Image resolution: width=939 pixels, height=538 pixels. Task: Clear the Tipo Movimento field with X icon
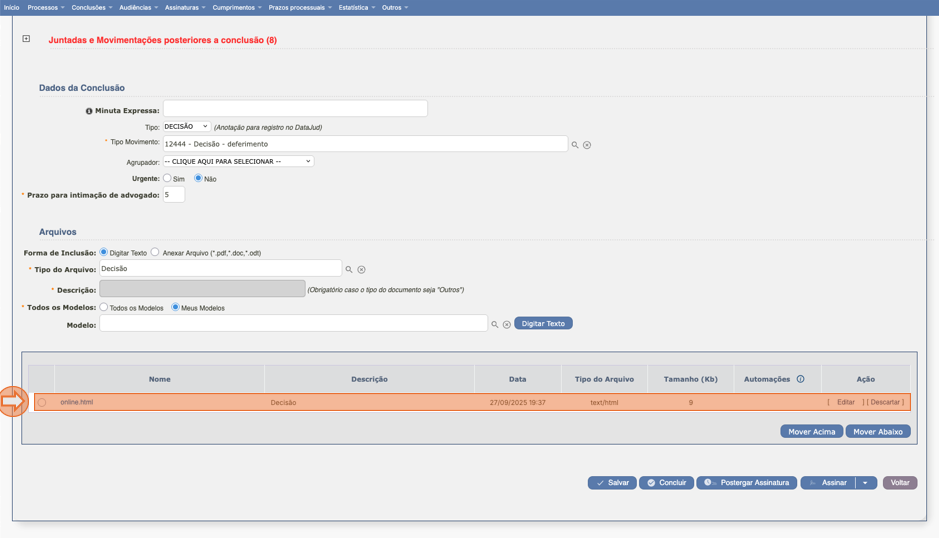pos(587,145)
